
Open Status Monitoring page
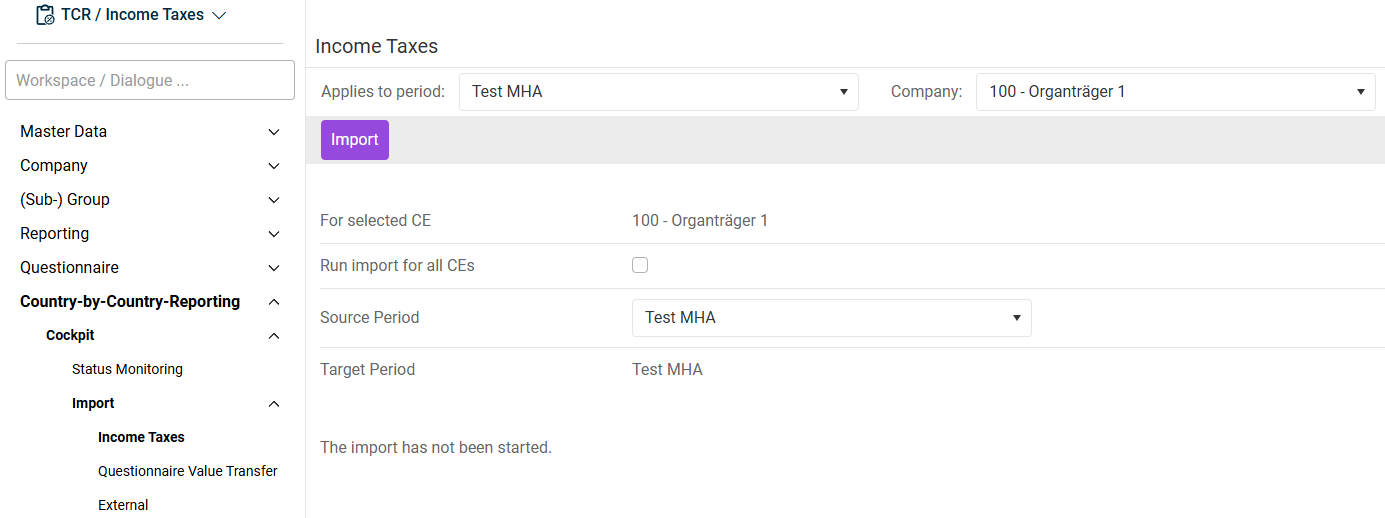127,369
